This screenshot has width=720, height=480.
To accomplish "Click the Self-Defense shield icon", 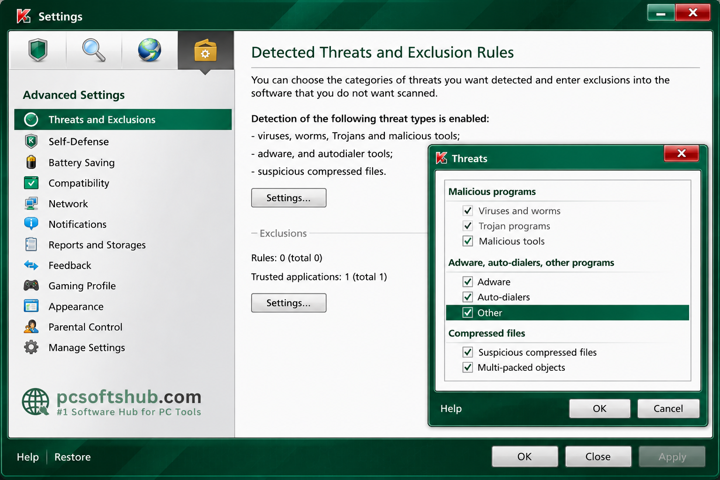I will pos(31,141).
